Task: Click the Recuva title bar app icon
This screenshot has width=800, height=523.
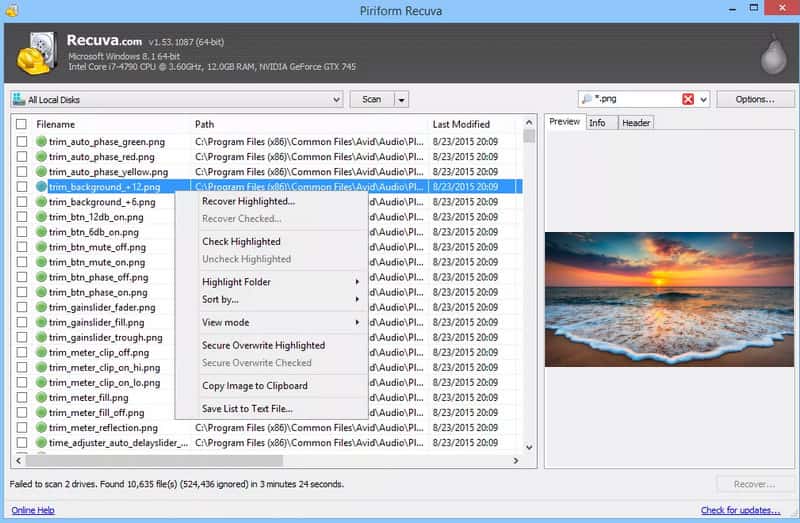Action: (11, 10)
